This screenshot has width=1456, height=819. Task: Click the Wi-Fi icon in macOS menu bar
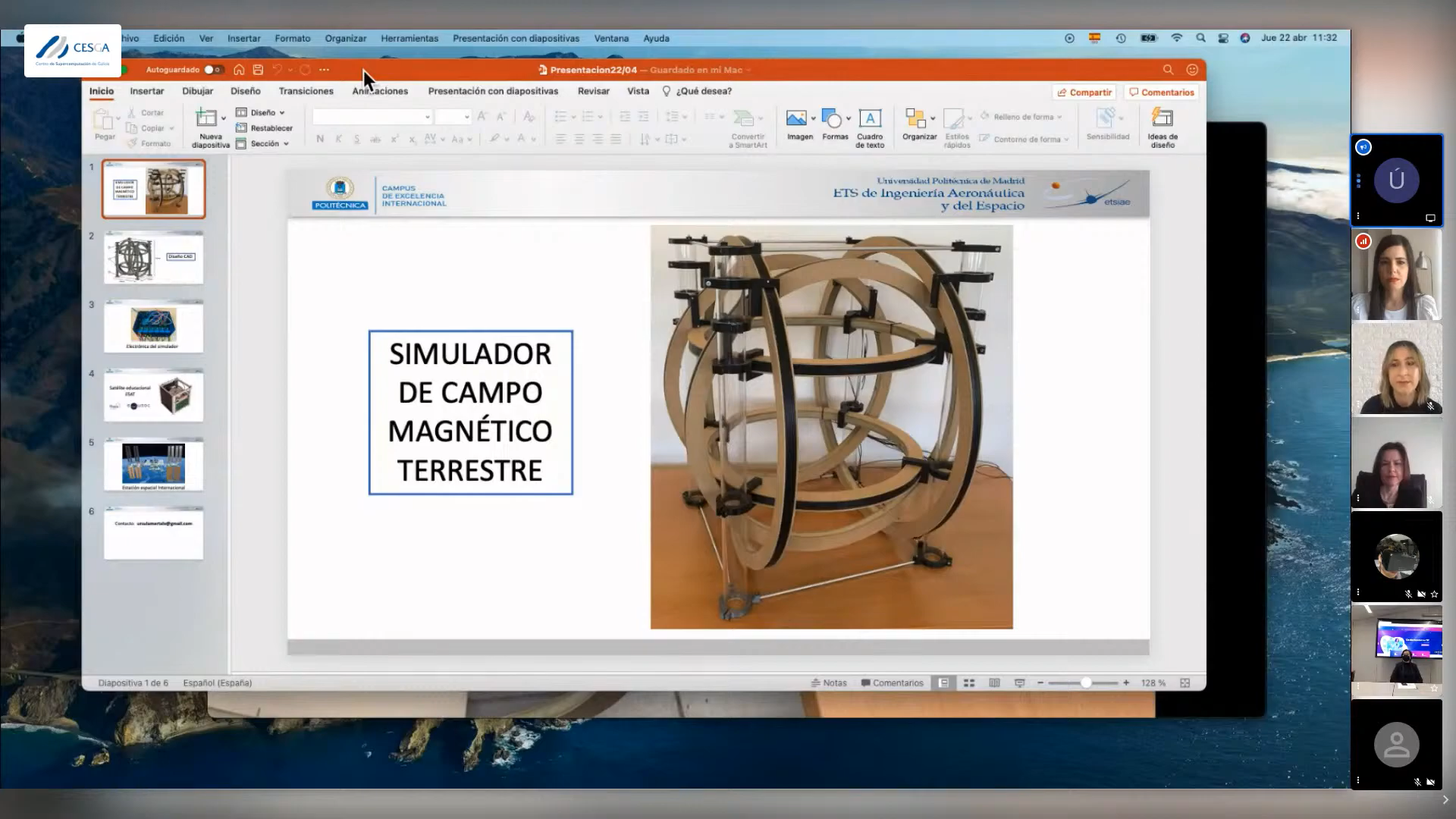[1177, 38]
